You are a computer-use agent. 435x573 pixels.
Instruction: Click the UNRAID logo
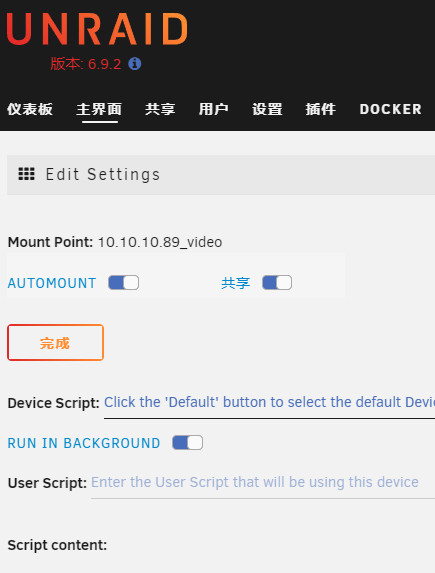click(97, 29)
